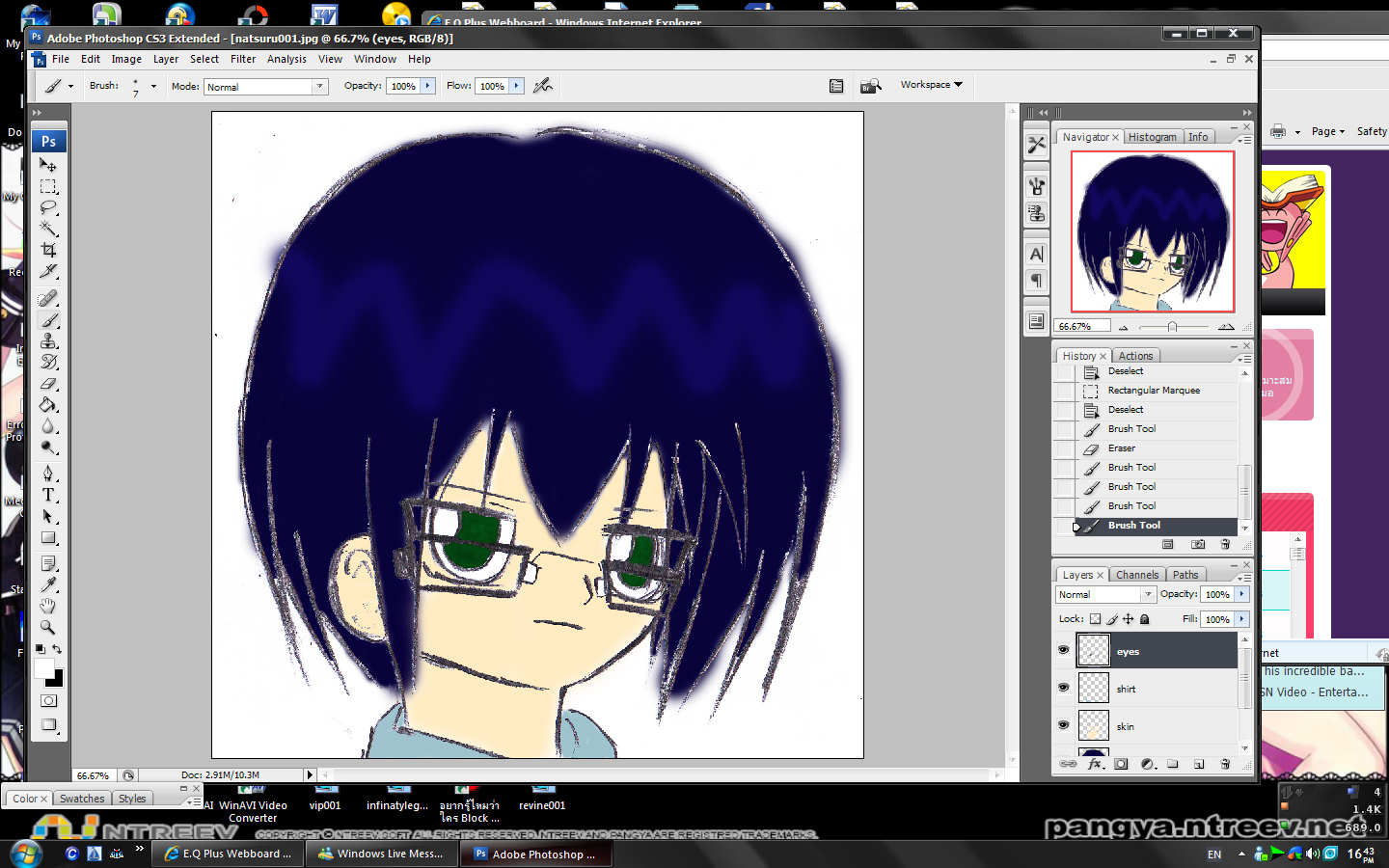This screenshot has width=1389, height=868.
Task: Click the foreground color swatch
Action: [x=44, y=668]
